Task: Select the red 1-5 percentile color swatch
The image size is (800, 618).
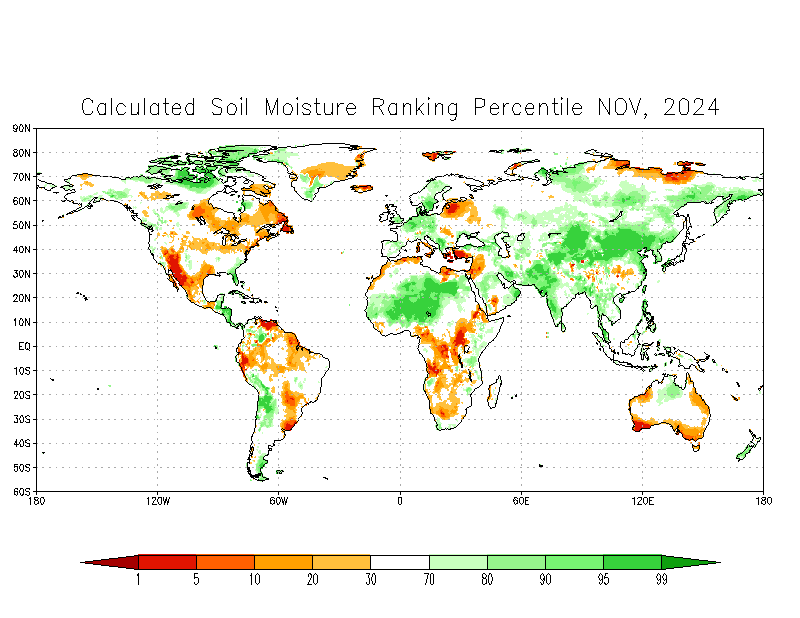Action: tap(167, 562)
